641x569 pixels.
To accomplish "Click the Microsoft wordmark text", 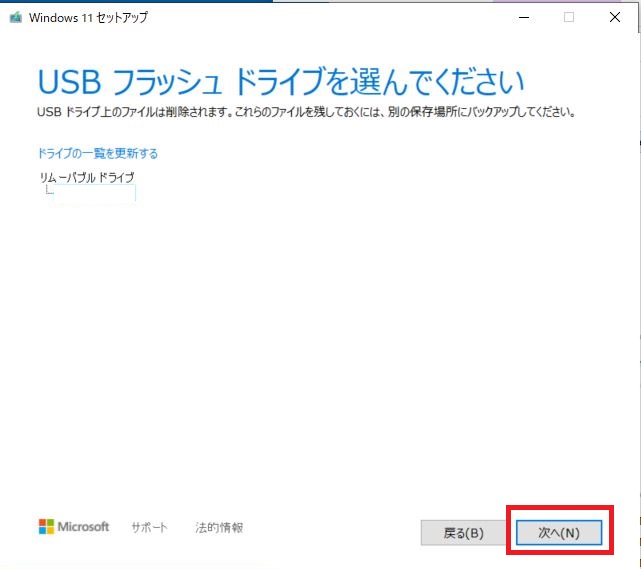I will click(84, 527).
